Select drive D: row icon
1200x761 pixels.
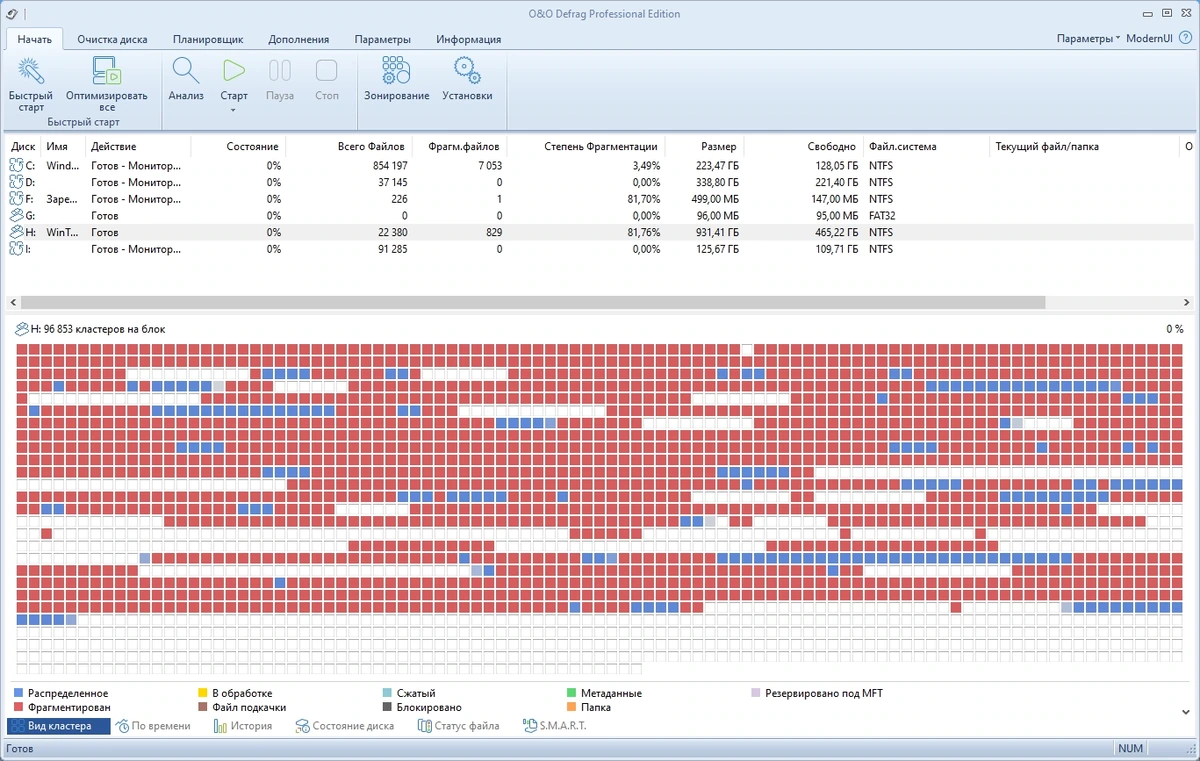16,182
